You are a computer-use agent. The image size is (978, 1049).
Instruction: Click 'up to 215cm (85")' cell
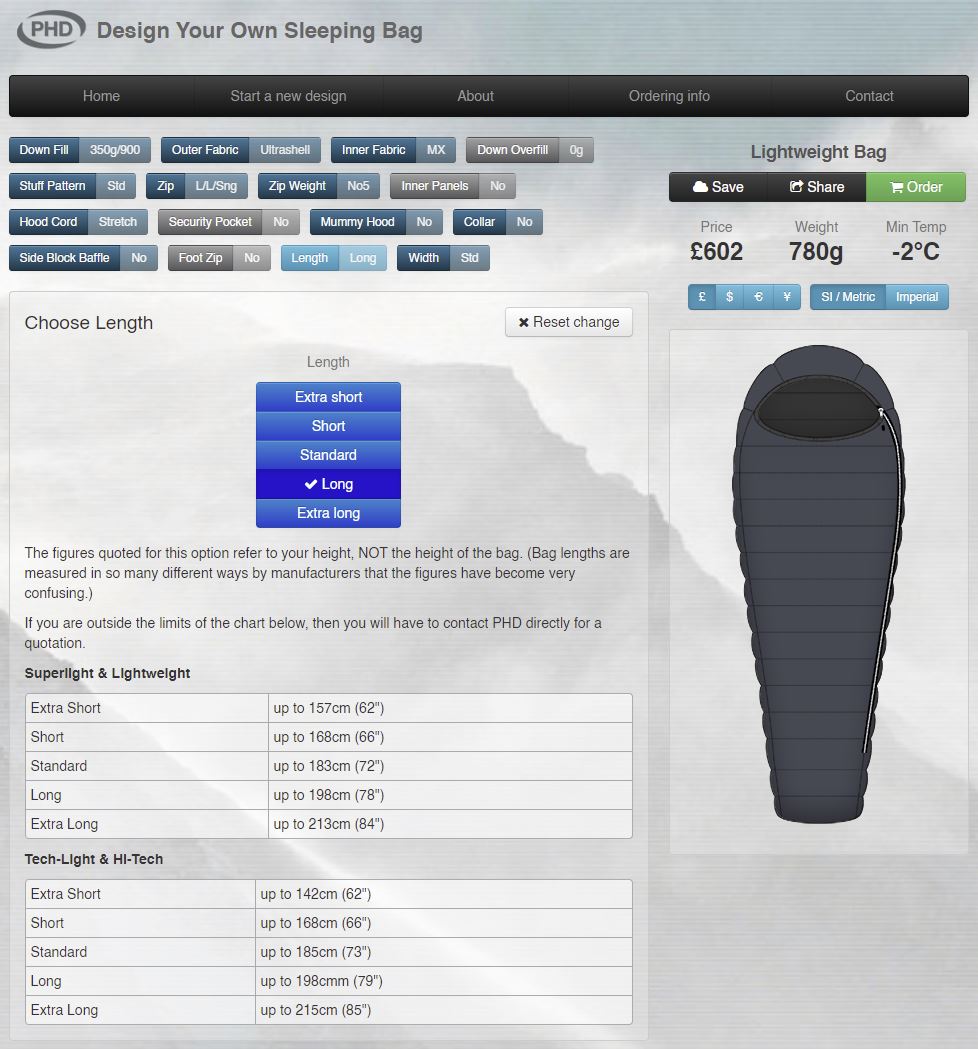[x=444, y=1010]
